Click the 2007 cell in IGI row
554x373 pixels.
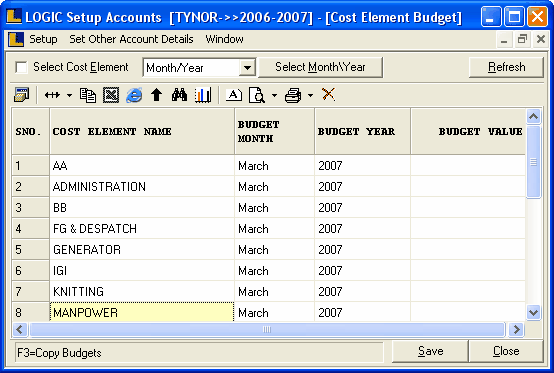362,271
